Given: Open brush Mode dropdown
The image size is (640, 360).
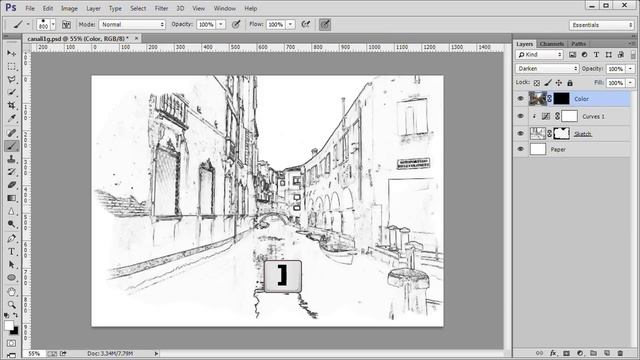Looking at the screenshot, I should 132,24.
